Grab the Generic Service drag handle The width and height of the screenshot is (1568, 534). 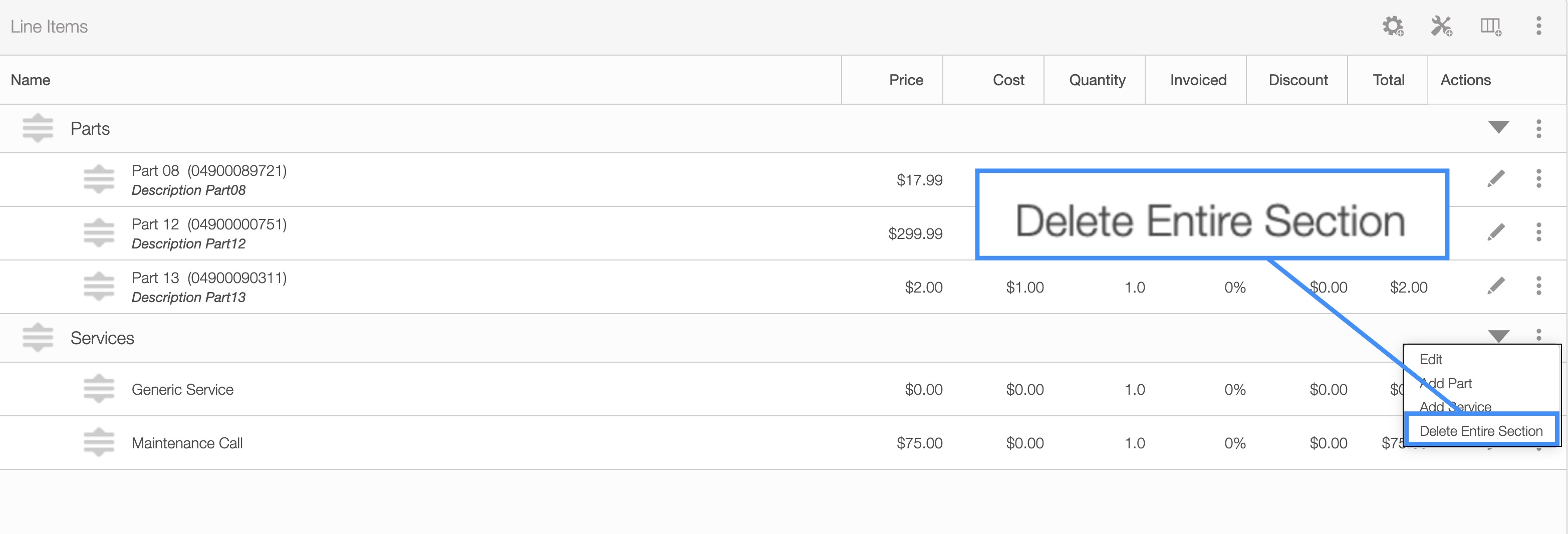point(99,389)
